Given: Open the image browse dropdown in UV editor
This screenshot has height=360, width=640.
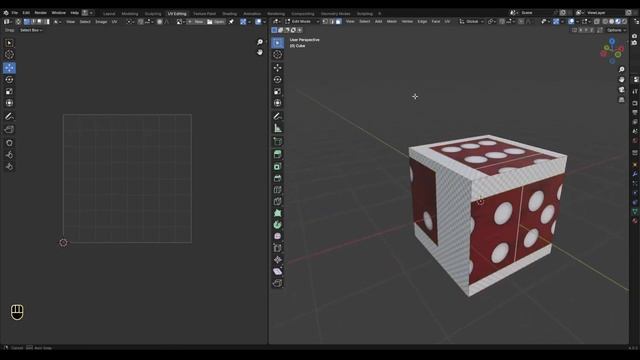Looking at the screenshot, I should pos(180,22).
